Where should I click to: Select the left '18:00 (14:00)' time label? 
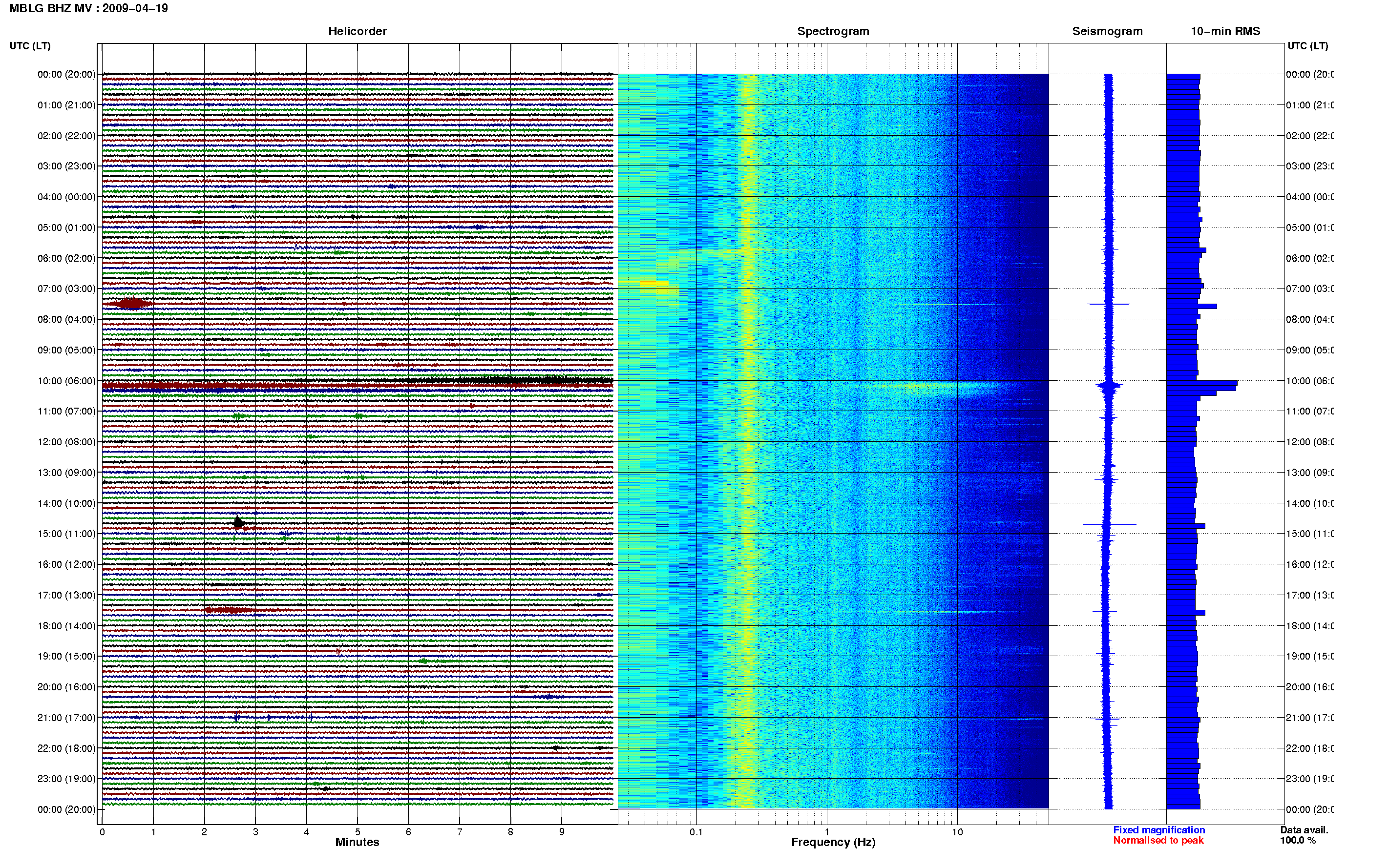pyautogui.click(x=66, y=626)
